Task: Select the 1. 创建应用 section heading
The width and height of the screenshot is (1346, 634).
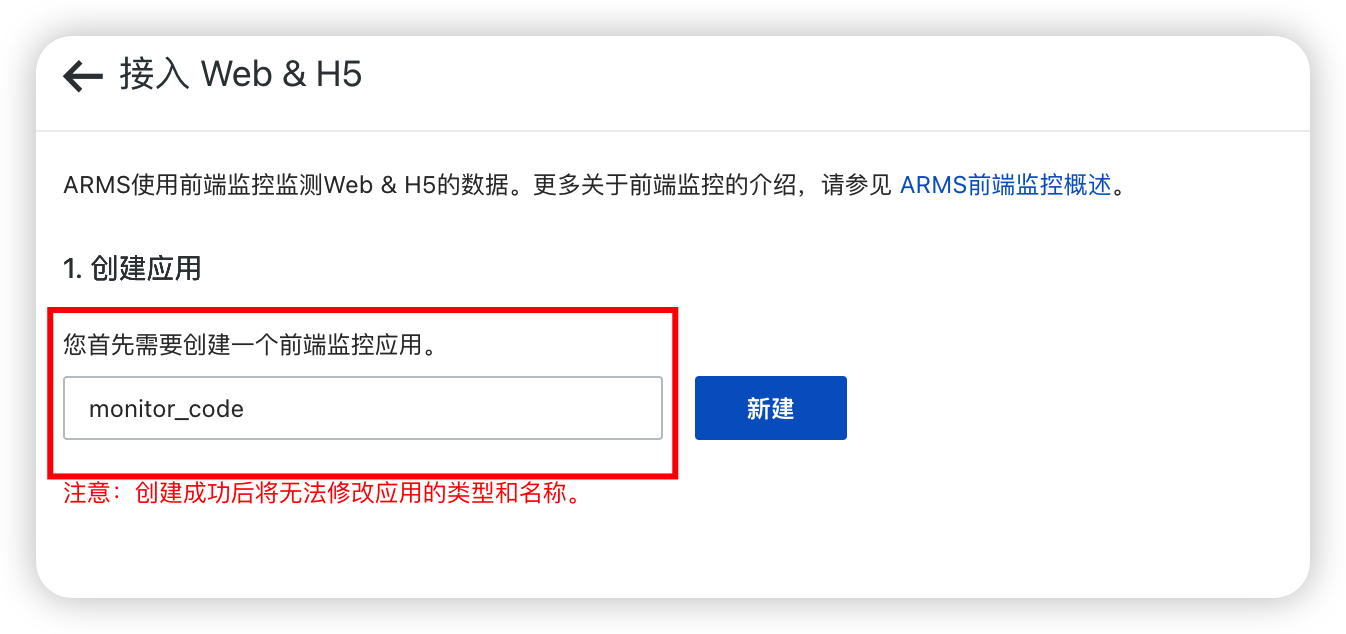Action: tap(132, 268)
